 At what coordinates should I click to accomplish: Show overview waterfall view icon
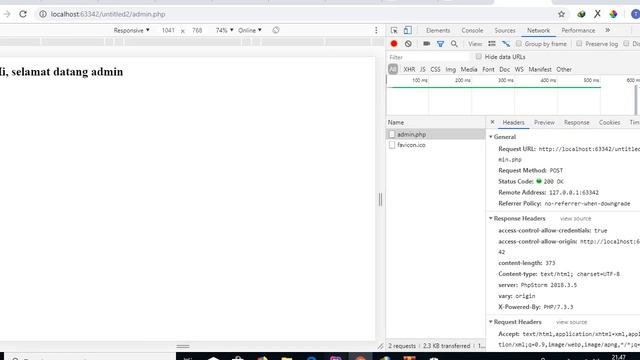point(506,44)
